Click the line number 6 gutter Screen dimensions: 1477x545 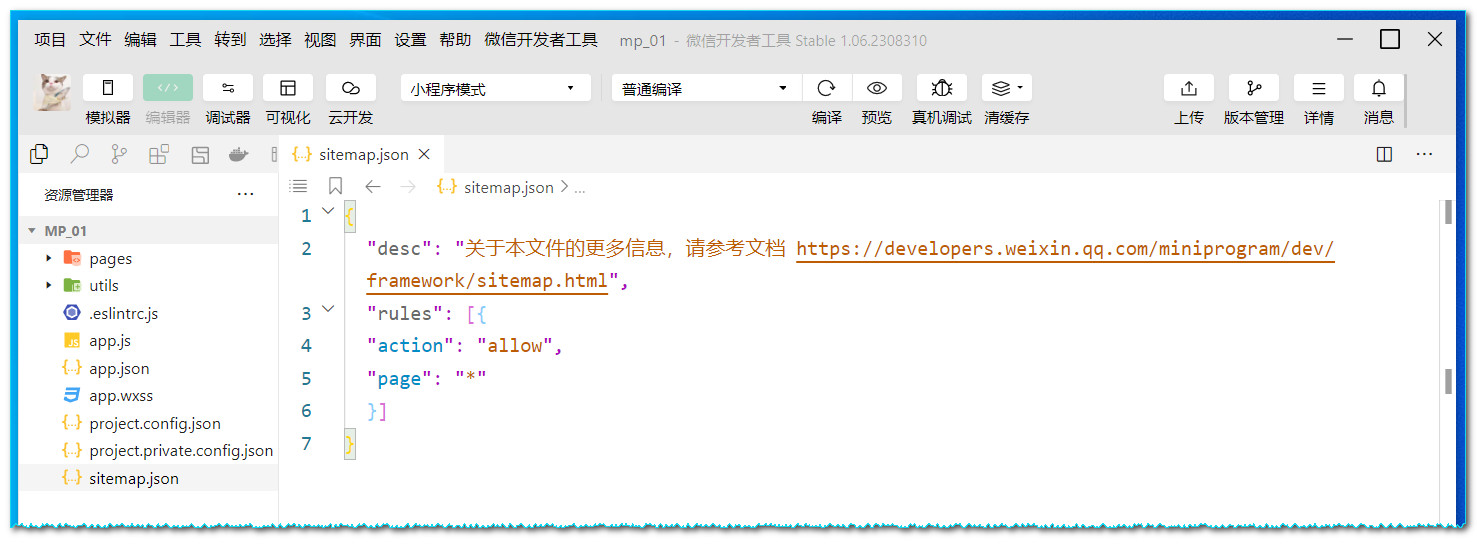point(306,410)
